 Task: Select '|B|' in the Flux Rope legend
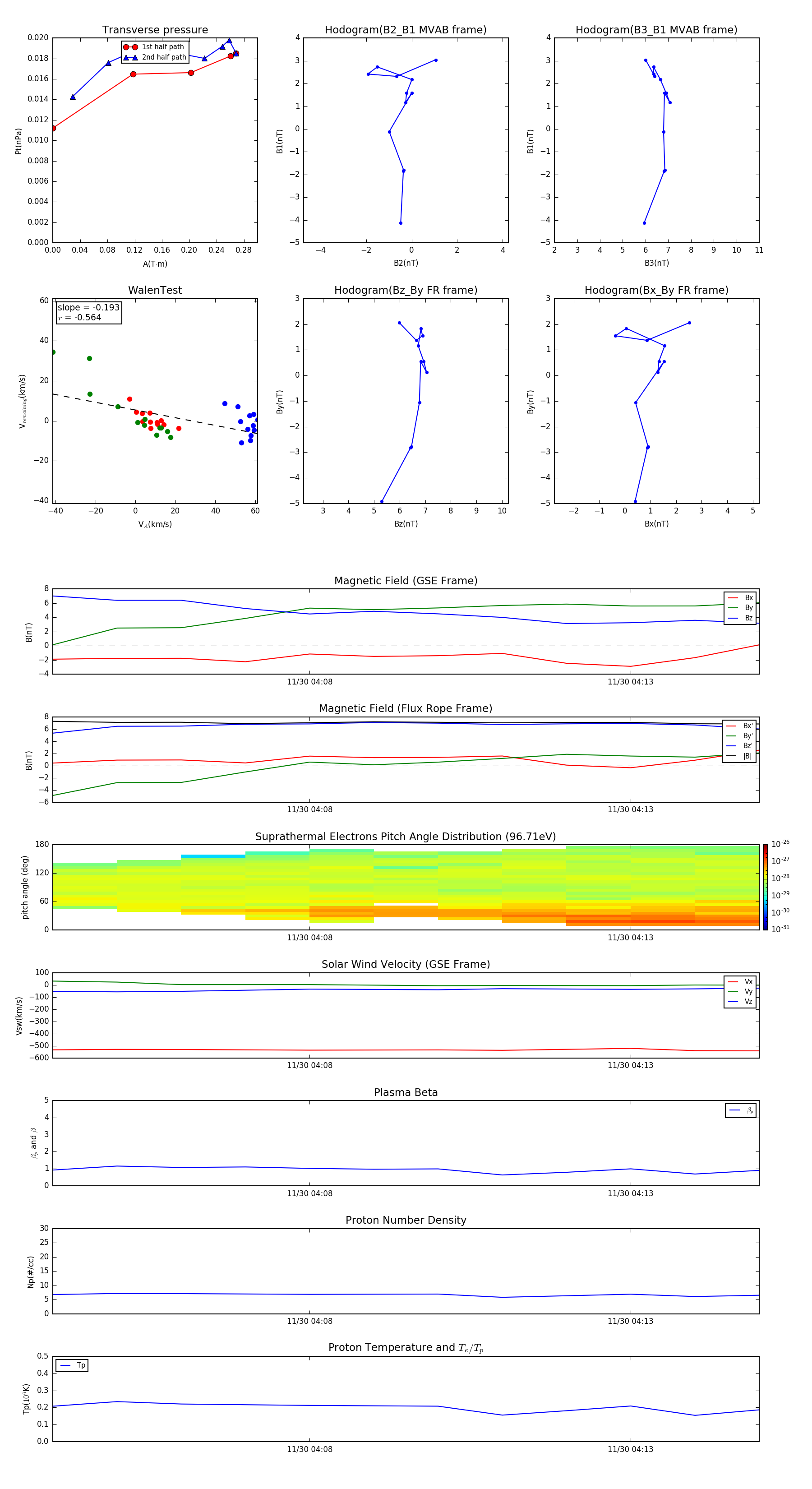coord(740,756)
